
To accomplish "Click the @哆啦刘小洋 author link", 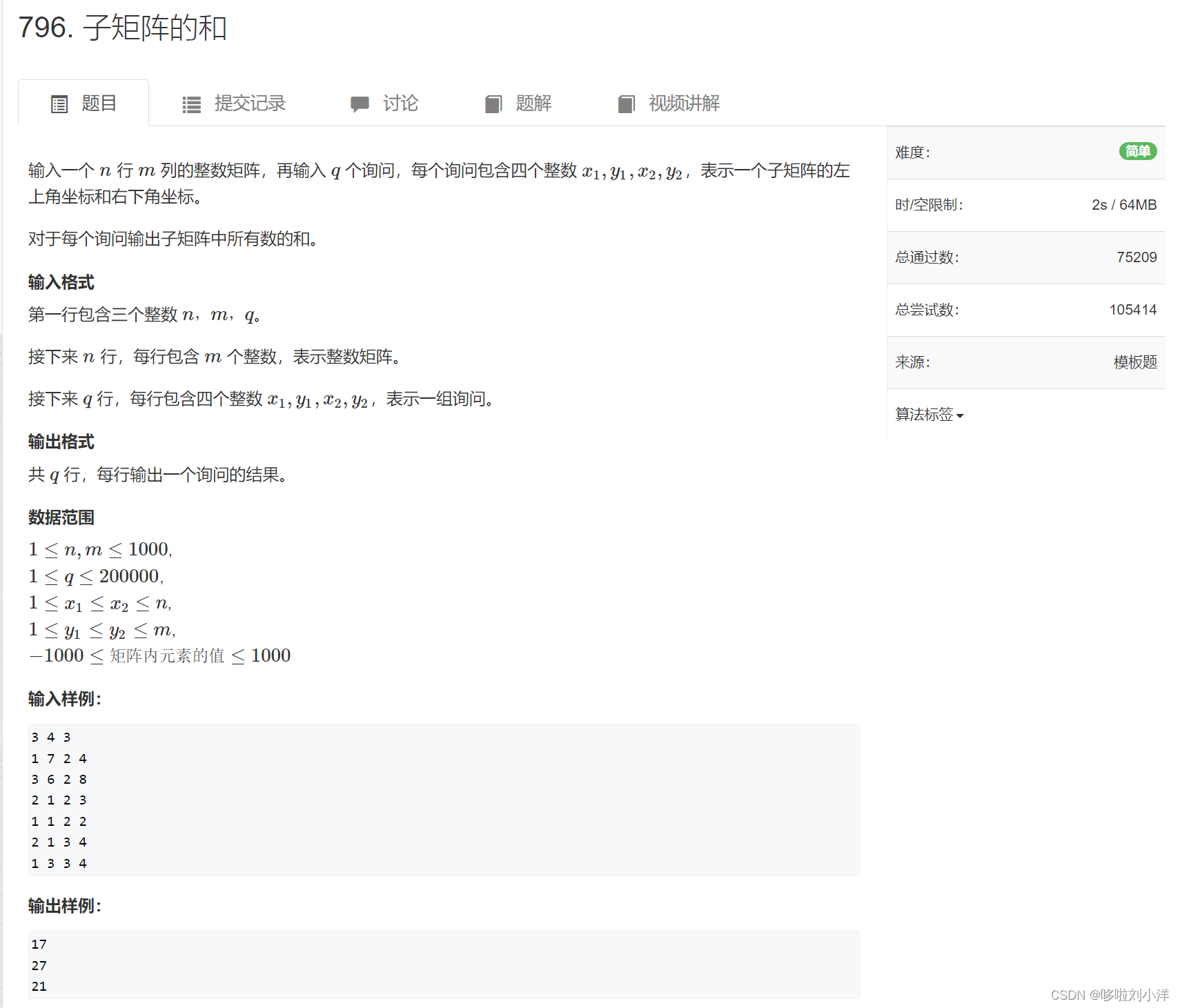I will pos(1130,995).
